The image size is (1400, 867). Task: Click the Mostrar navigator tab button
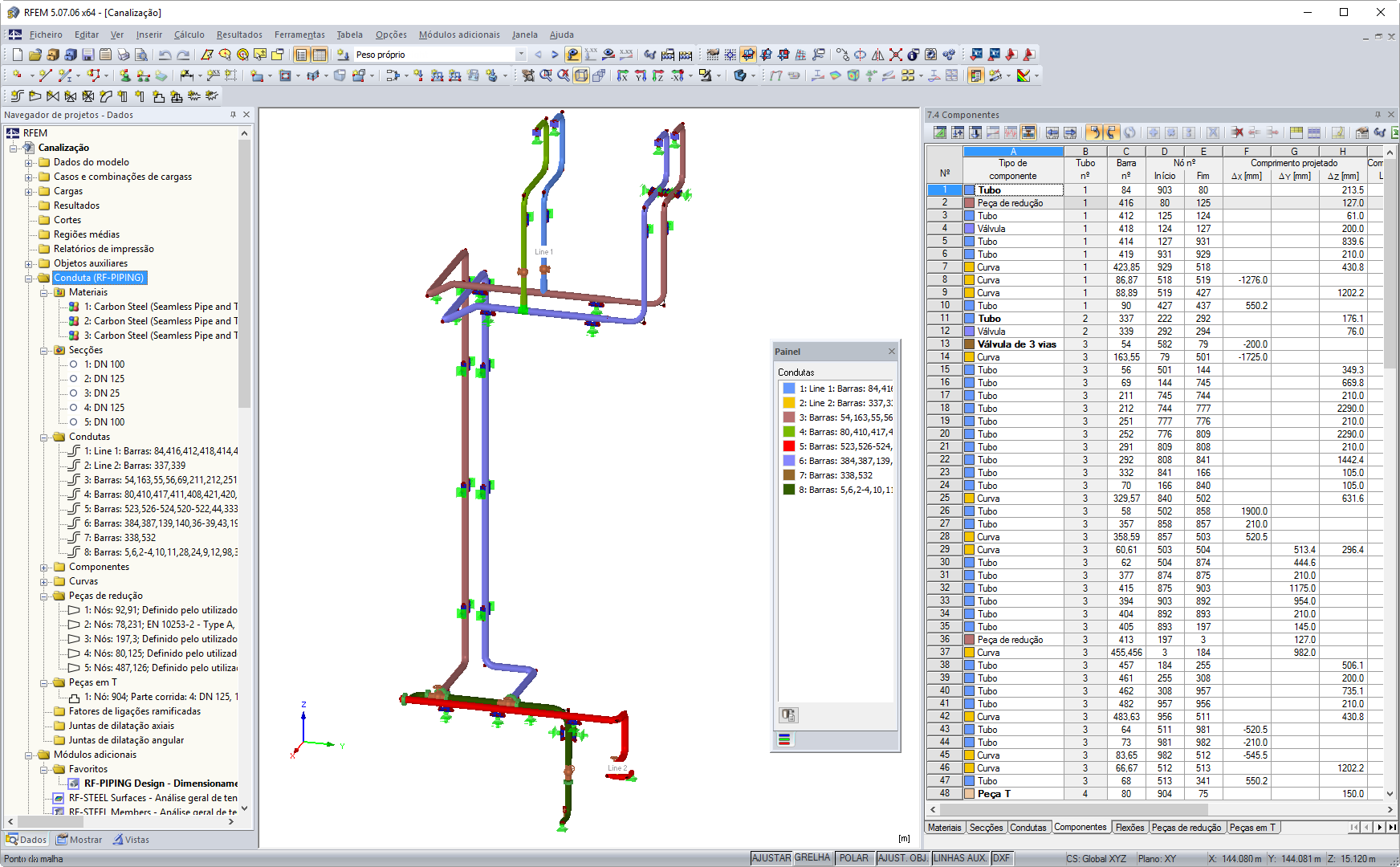click(79, 840)
